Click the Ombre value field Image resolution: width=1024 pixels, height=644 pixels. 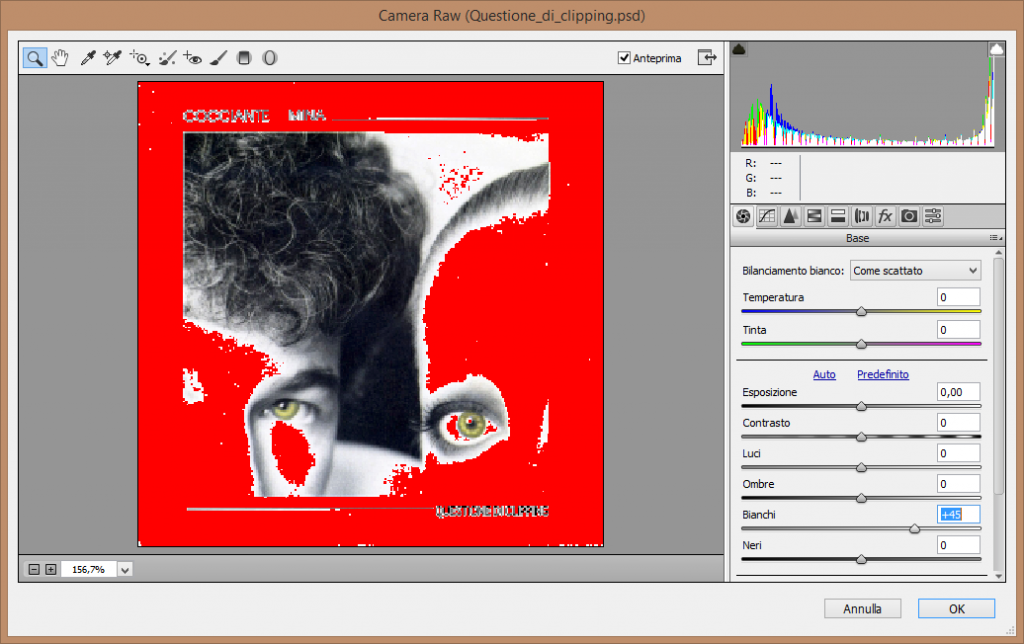click(x=959, y=484)
